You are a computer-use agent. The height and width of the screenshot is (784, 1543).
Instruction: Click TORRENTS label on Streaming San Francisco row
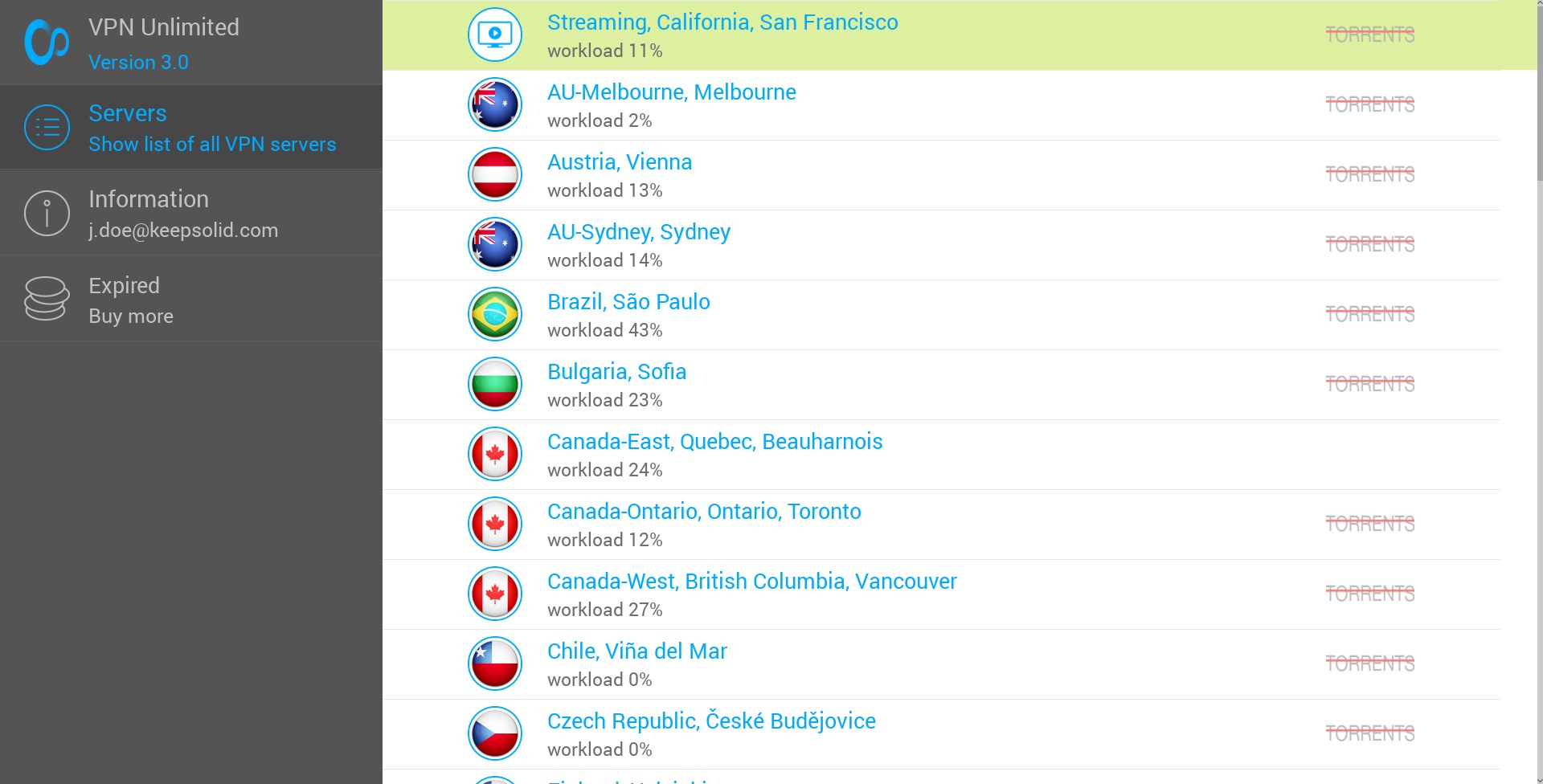[x=1369, y=35]
